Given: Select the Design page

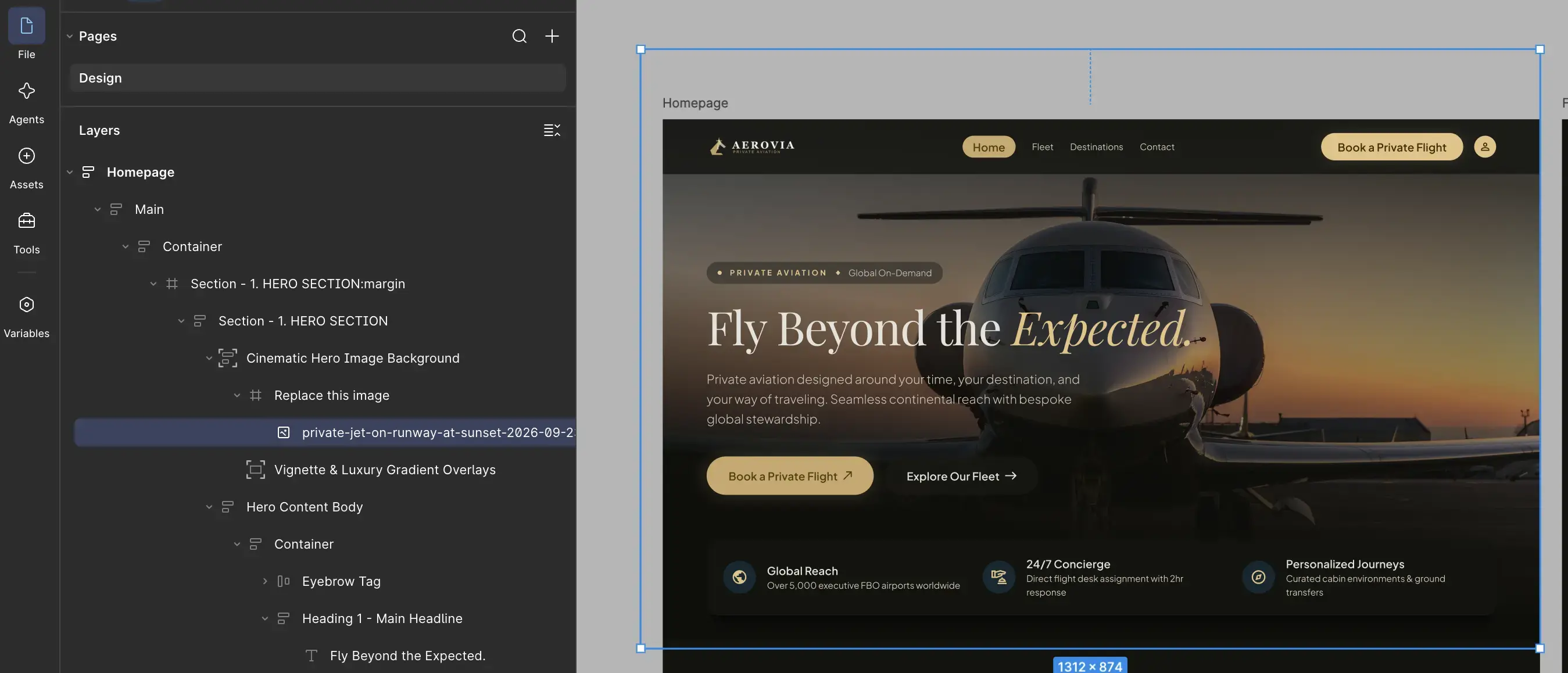Looking at the screenshot, I should pyautogui.click(x=318, y=78).
